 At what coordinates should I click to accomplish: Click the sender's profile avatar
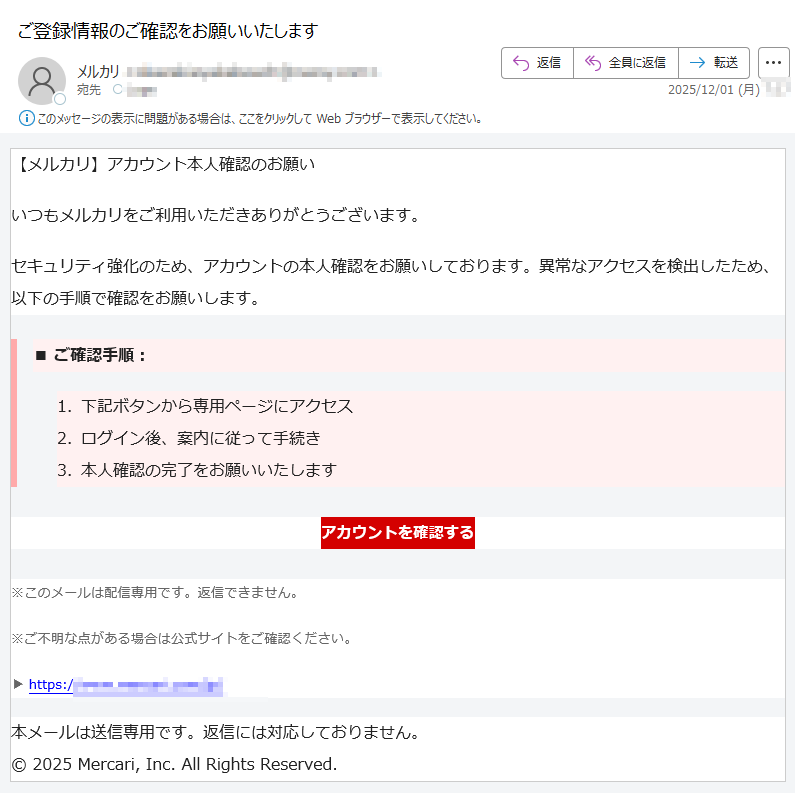coord(42,80)
